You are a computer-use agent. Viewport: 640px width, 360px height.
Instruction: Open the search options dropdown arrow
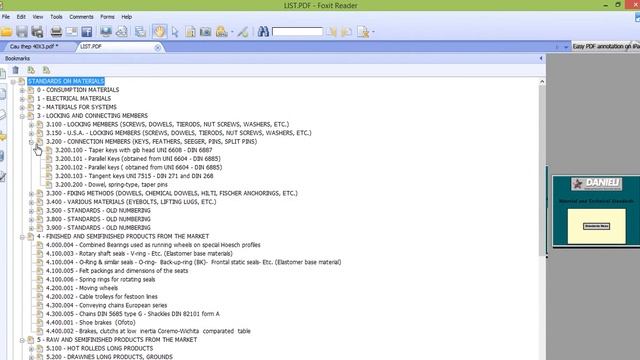point(373,32)
